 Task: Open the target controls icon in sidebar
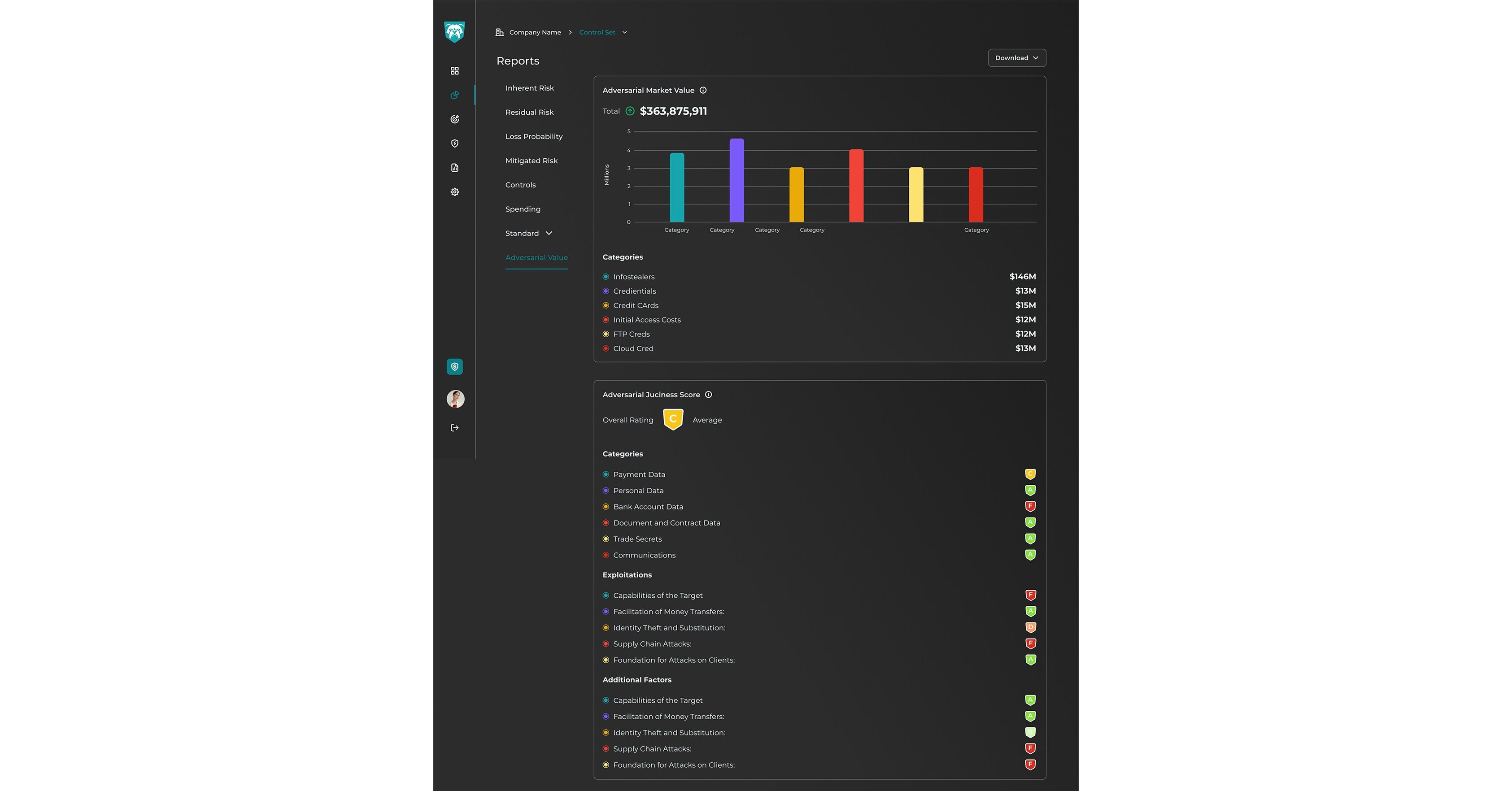[454, 118]
